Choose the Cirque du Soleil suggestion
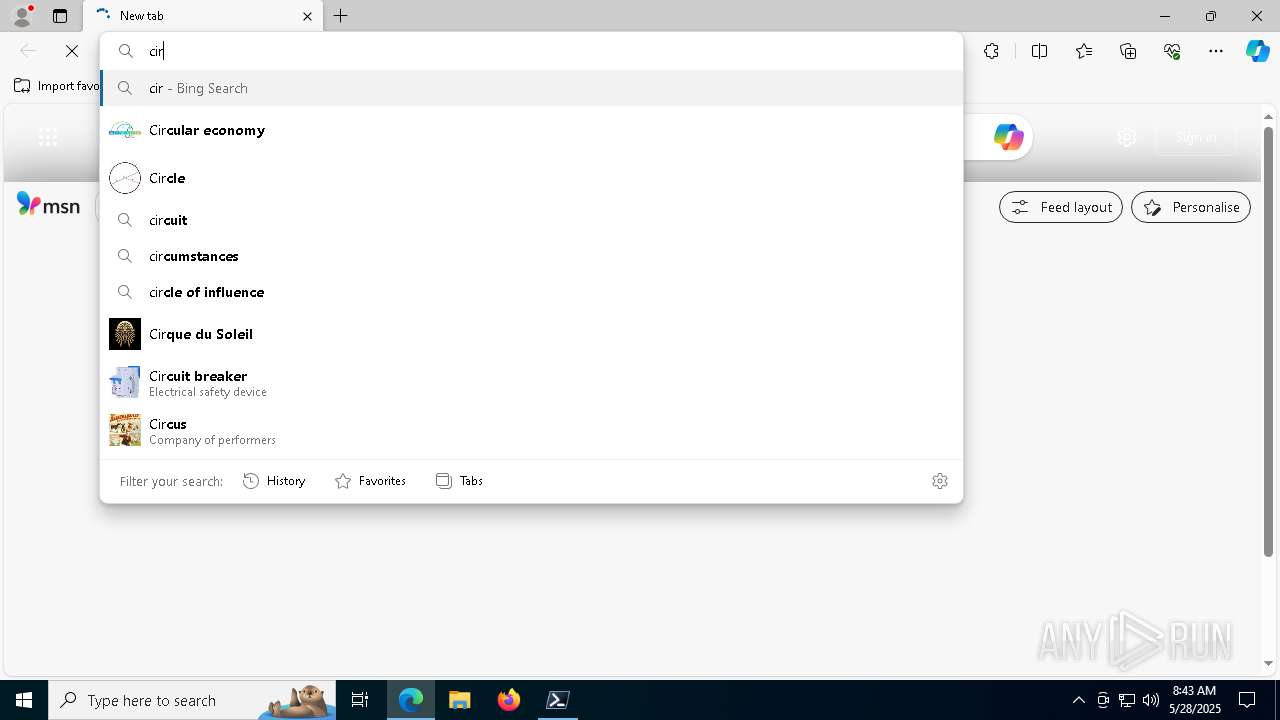1280x720 pixels. [x=531, y=334]
